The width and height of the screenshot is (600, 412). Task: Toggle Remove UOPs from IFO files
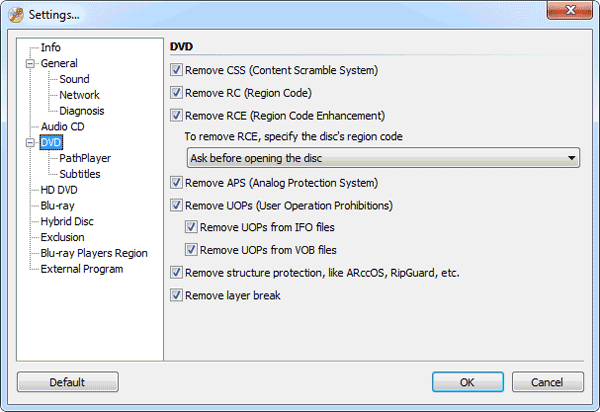coord(192,228)
